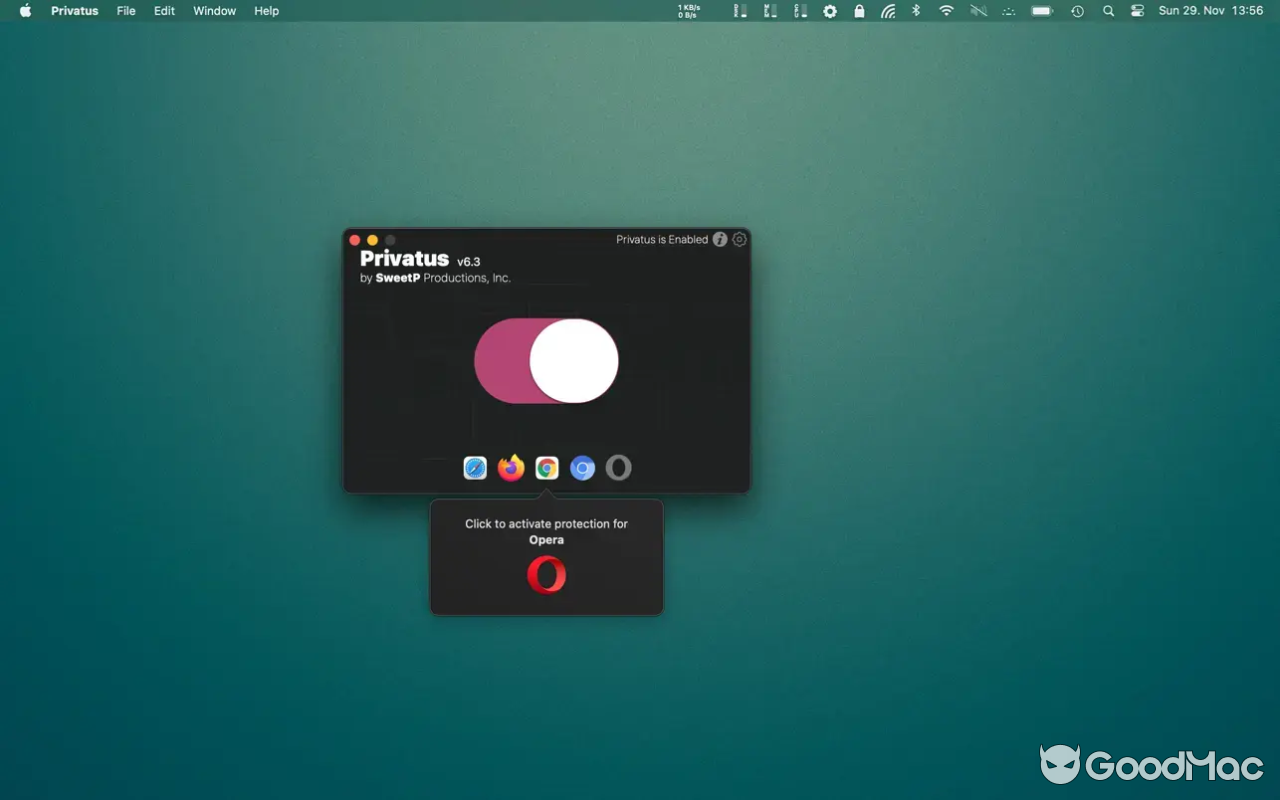
Task: Open the File menu
Action: pos(125,11)
